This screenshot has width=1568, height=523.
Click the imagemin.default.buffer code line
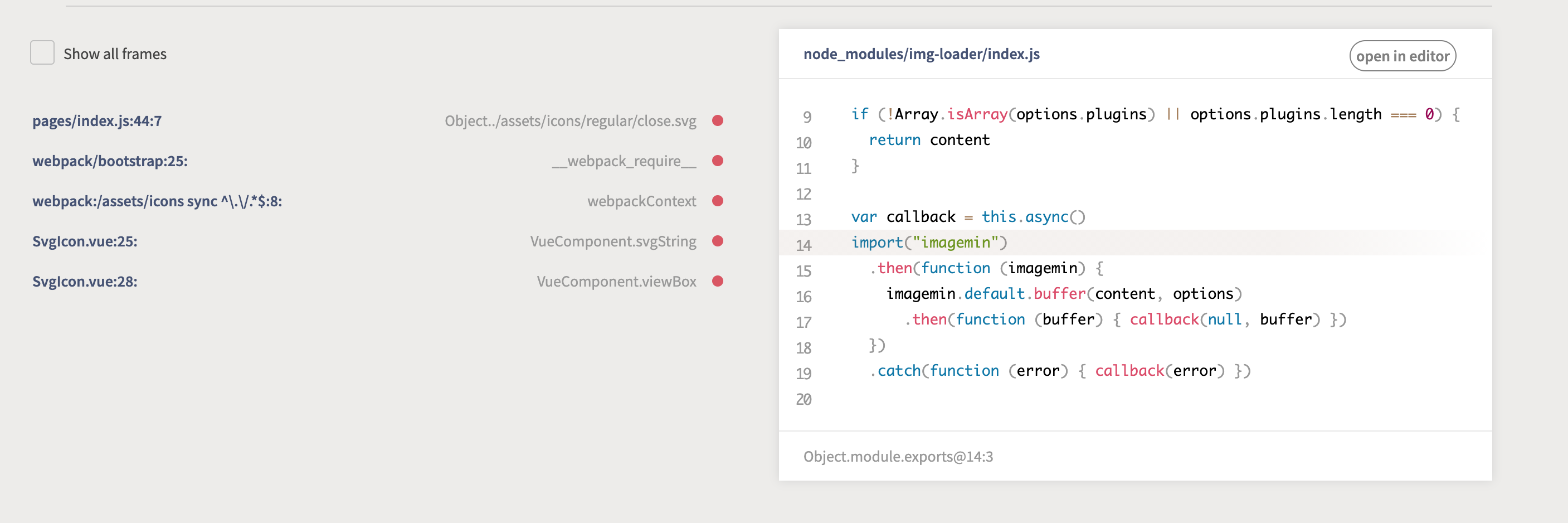[1063, 293]
